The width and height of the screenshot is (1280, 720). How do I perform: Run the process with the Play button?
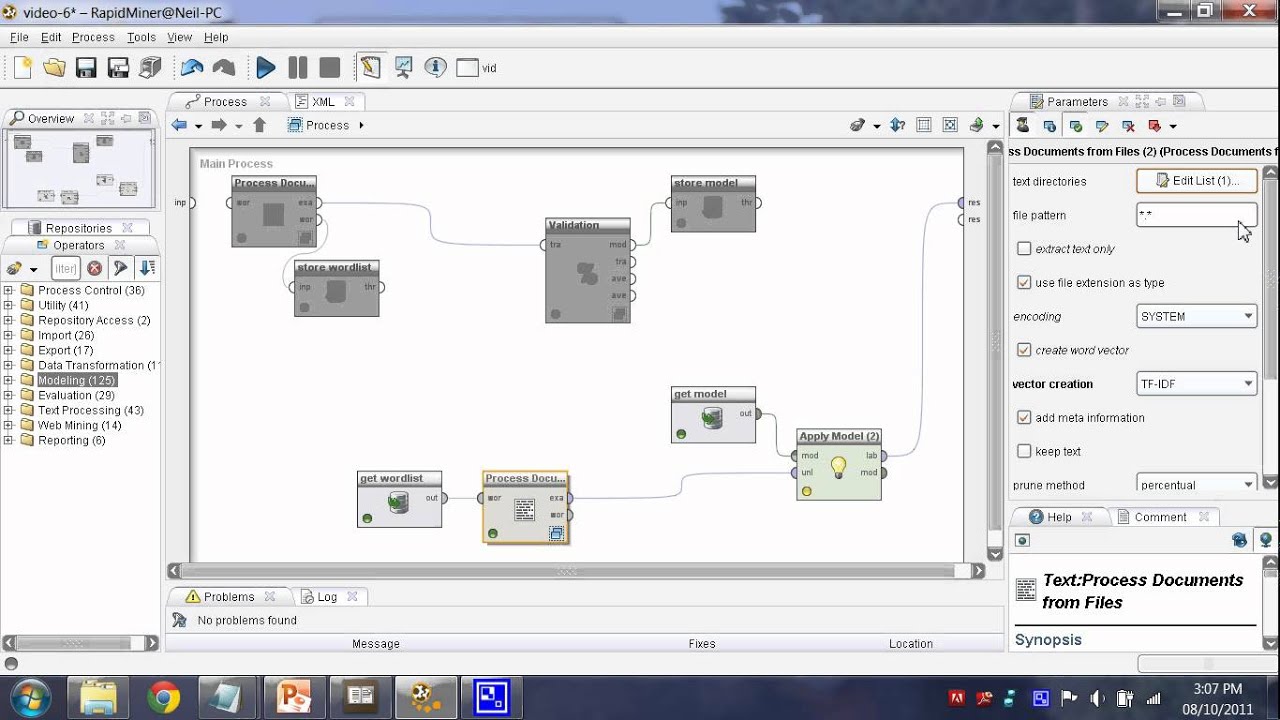click(x=266, y=68)
